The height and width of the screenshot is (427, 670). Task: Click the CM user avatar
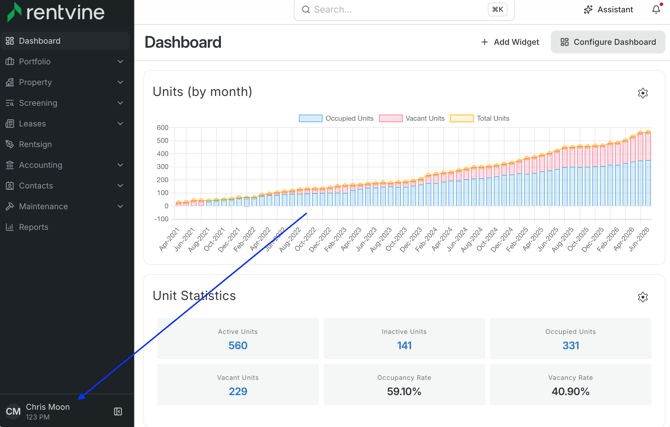[x=13, y=411]
